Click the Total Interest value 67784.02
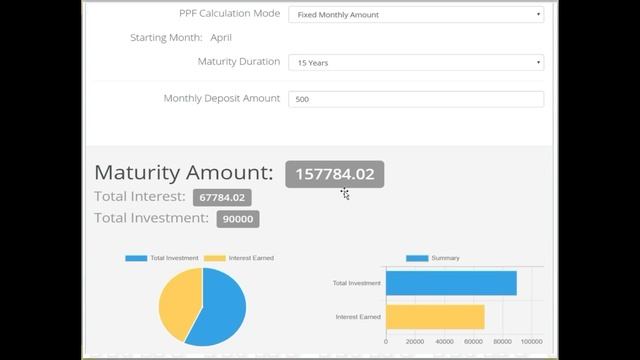The height and width of the screenshot is (360, 640). coord(222,198)
